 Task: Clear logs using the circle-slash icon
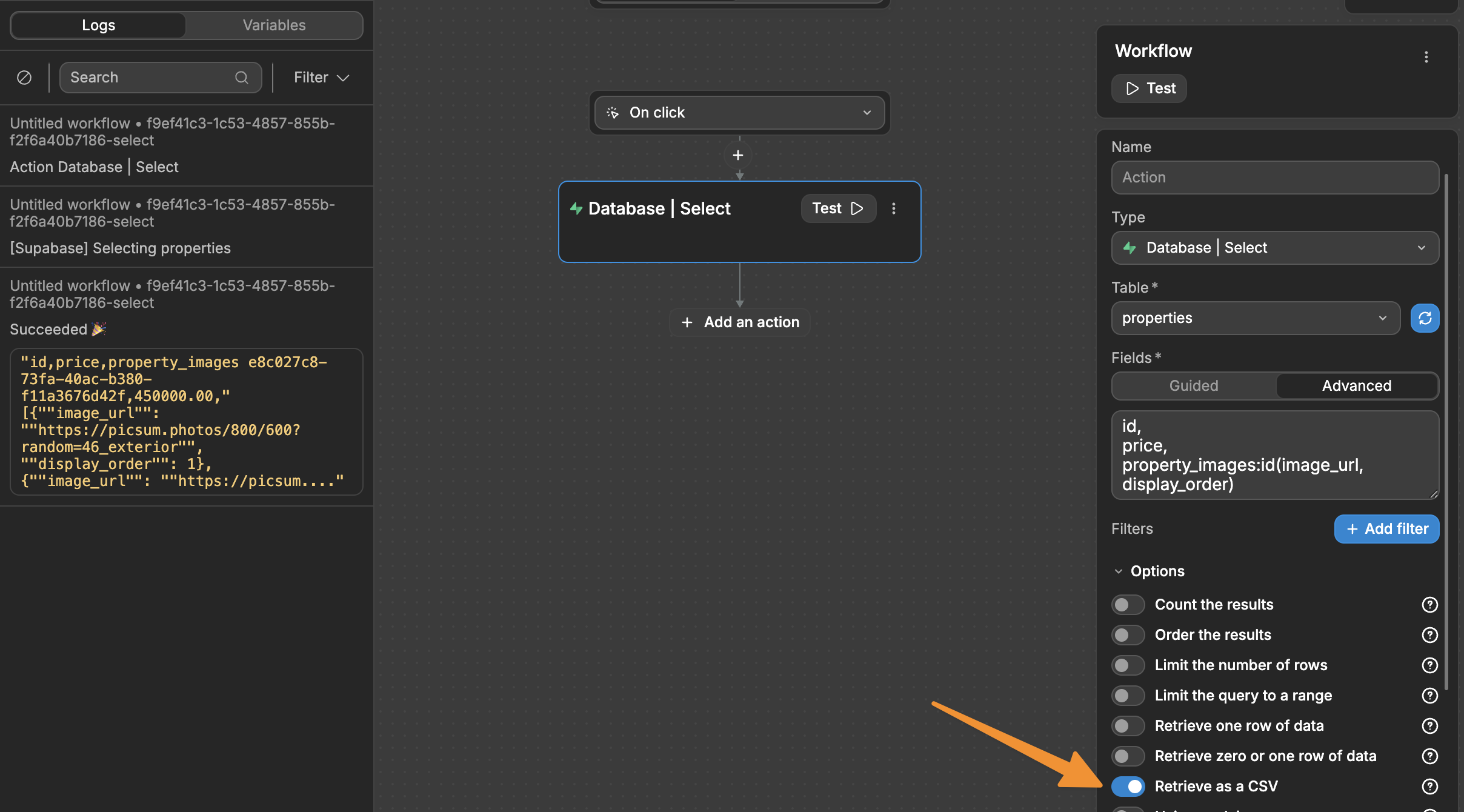point(24,78)
